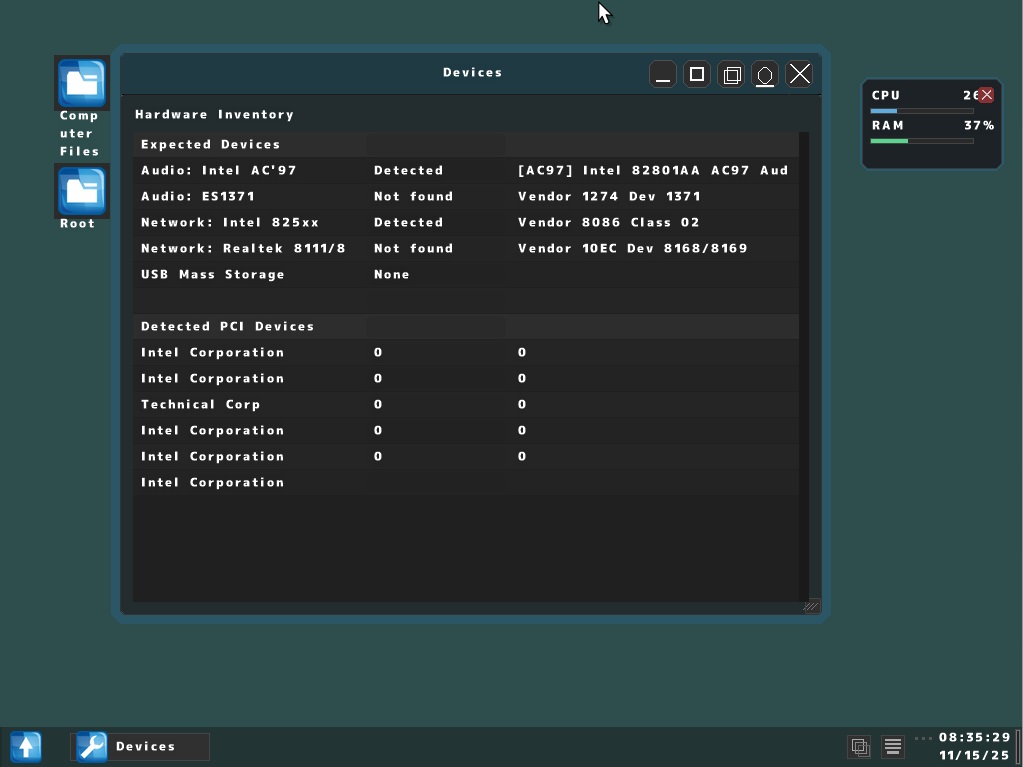Viewport: 1023px width, 767px height.
Task: Close the CPU/RAM monitor widget
Action: click(x=986, y=94)
